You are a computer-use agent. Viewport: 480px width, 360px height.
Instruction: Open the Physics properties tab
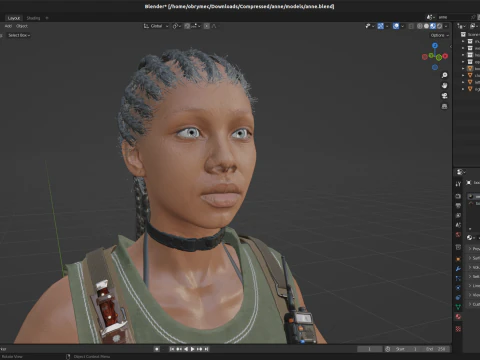[x=458, y=288]
